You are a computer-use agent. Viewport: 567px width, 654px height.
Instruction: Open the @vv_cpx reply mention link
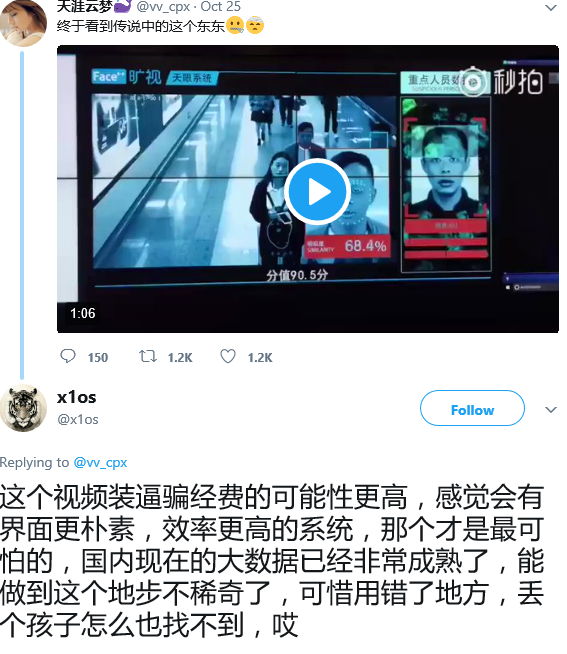[100, 463]
